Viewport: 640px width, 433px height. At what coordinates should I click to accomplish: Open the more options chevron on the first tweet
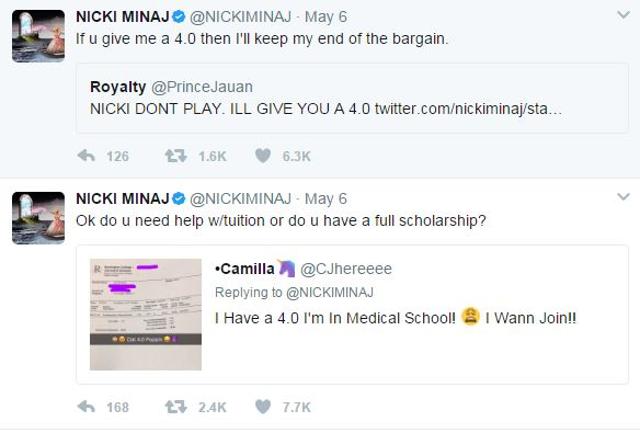623,16
